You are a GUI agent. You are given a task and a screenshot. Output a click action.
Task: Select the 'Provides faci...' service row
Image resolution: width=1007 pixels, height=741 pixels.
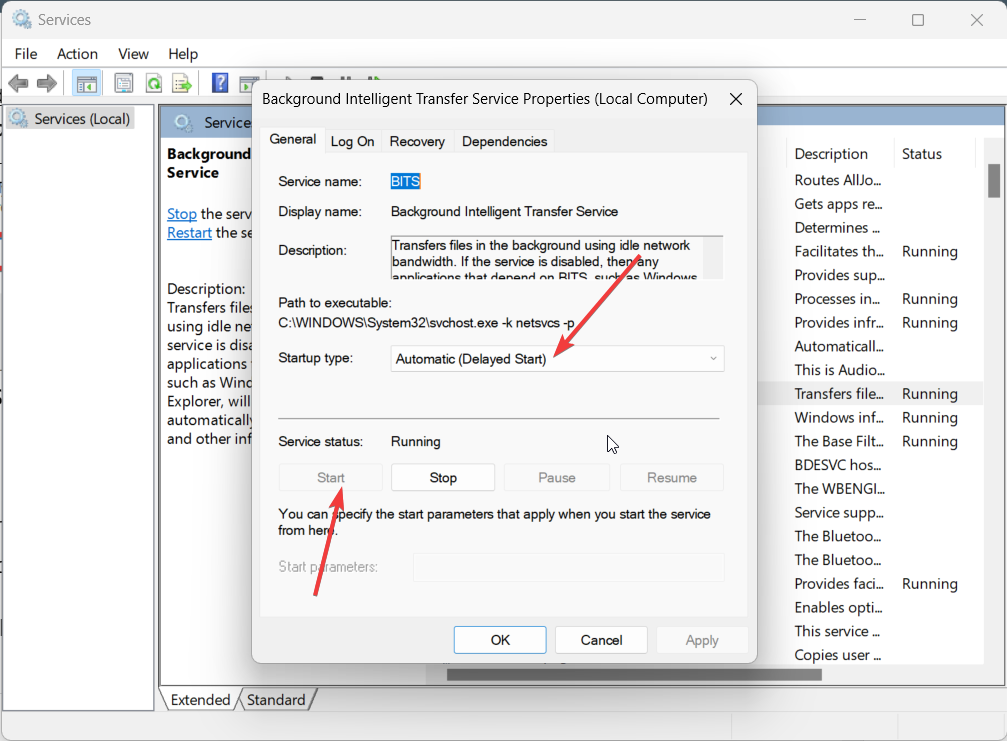(x=870, y=584)
